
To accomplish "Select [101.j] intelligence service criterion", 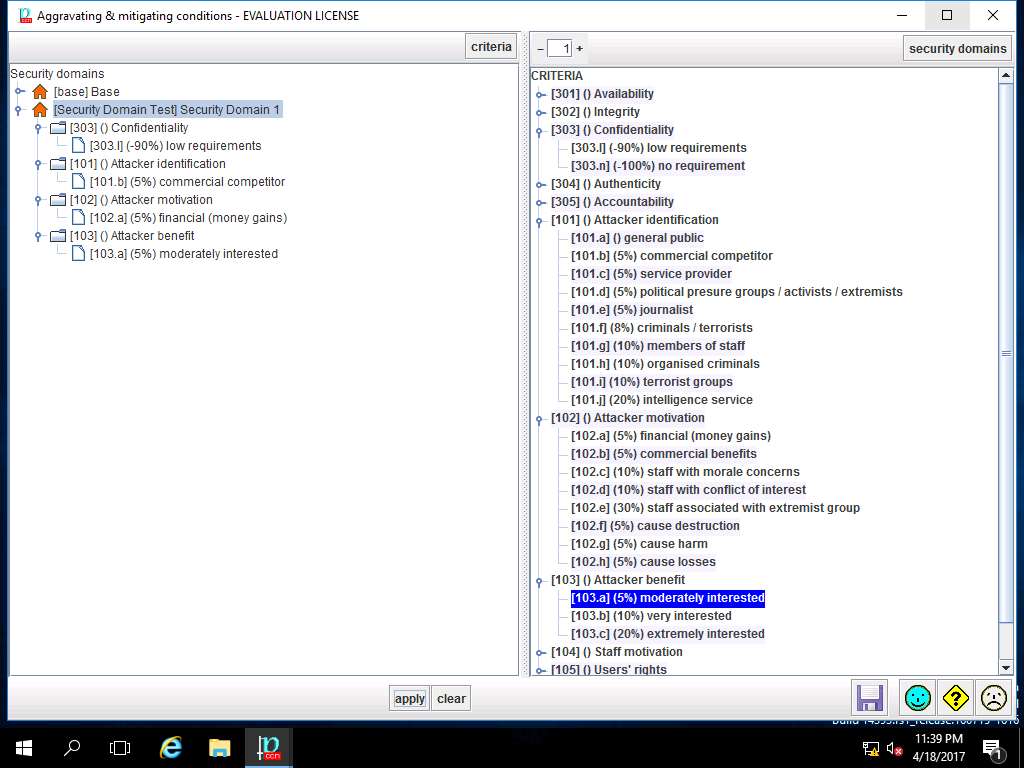I will (662, 400).
